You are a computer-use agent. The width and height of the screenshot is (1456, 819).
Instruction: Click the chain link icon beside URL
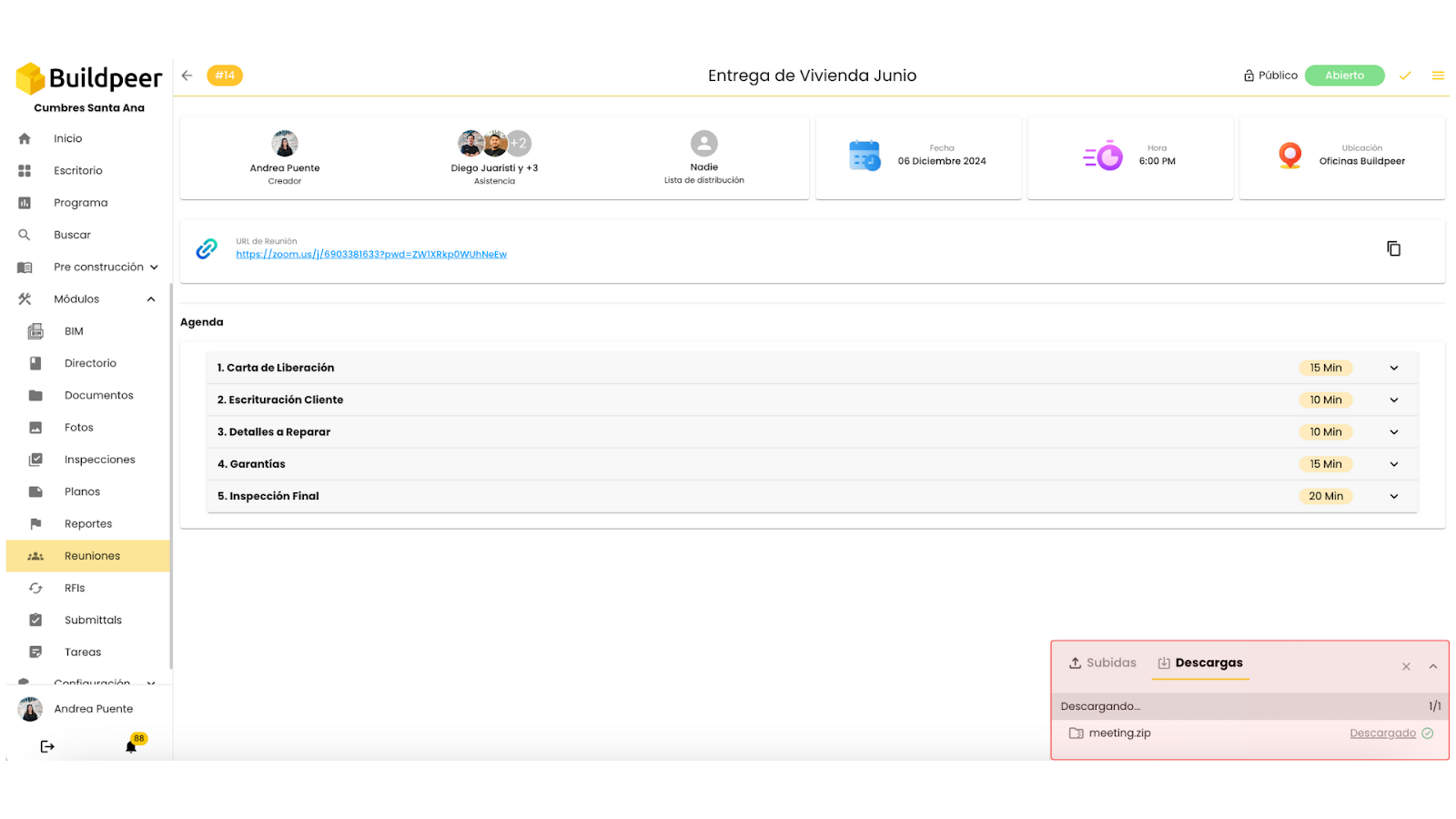(207, 248)
